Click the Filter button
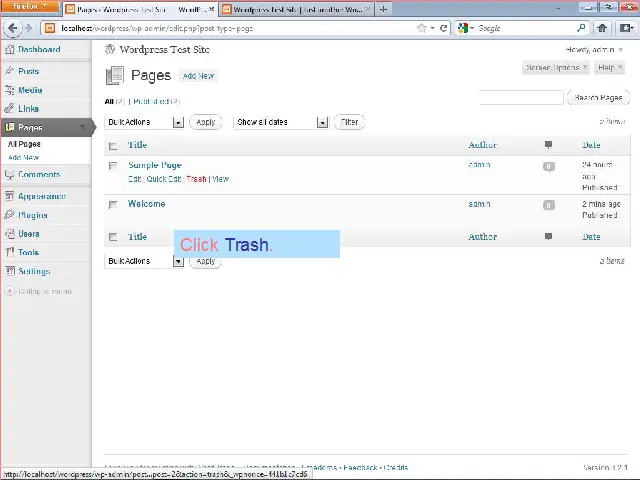Viewport: 640px width, 480px height. [349, 122]
